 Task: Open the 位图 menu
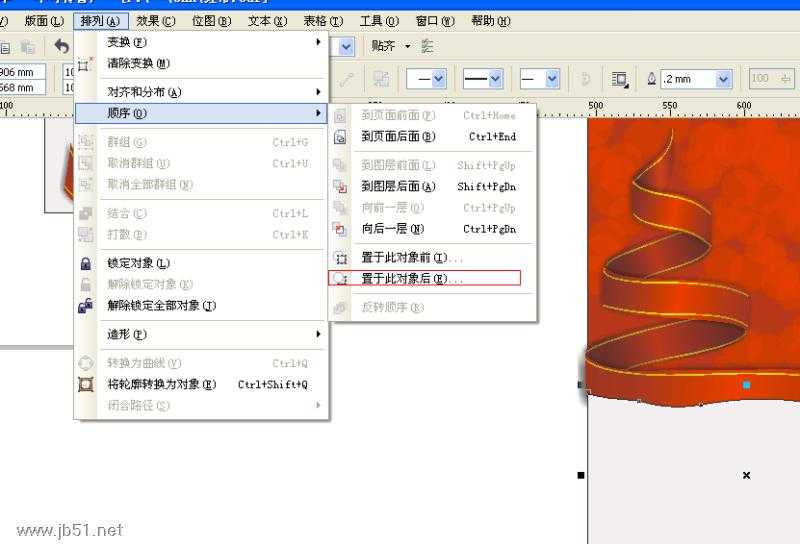click(x=212, y=21)
